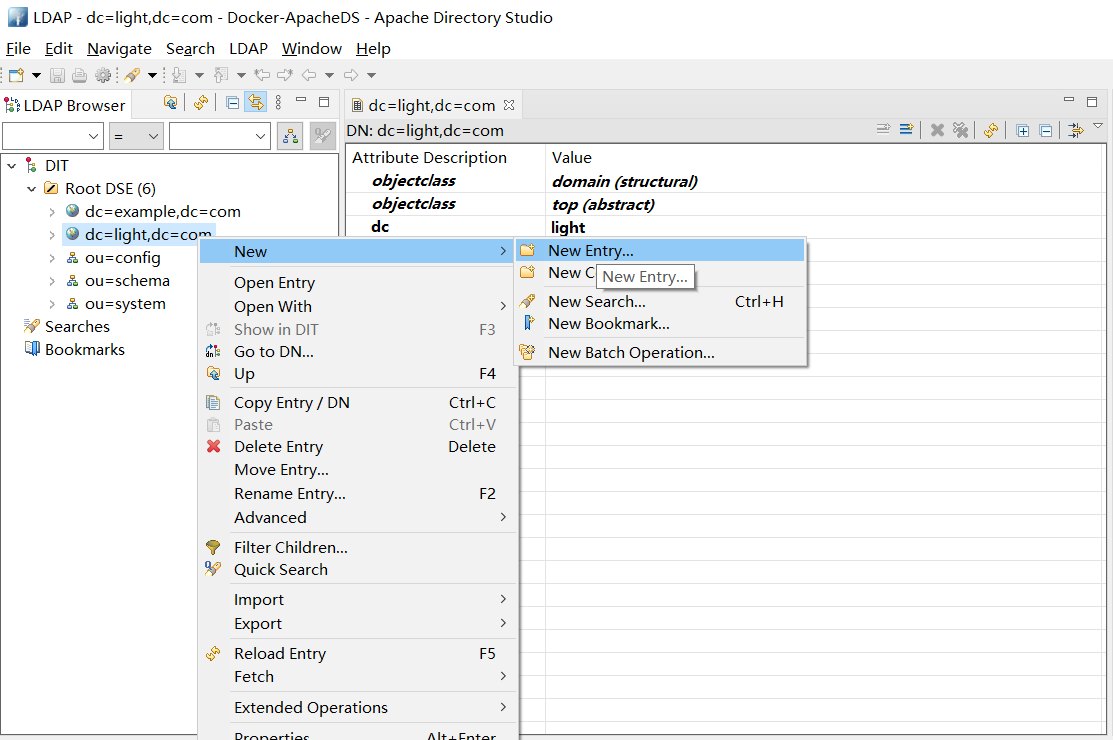Expand the ou=schema tree node
The height and width of the screenshot is (740, 1113).
[52, 281]
